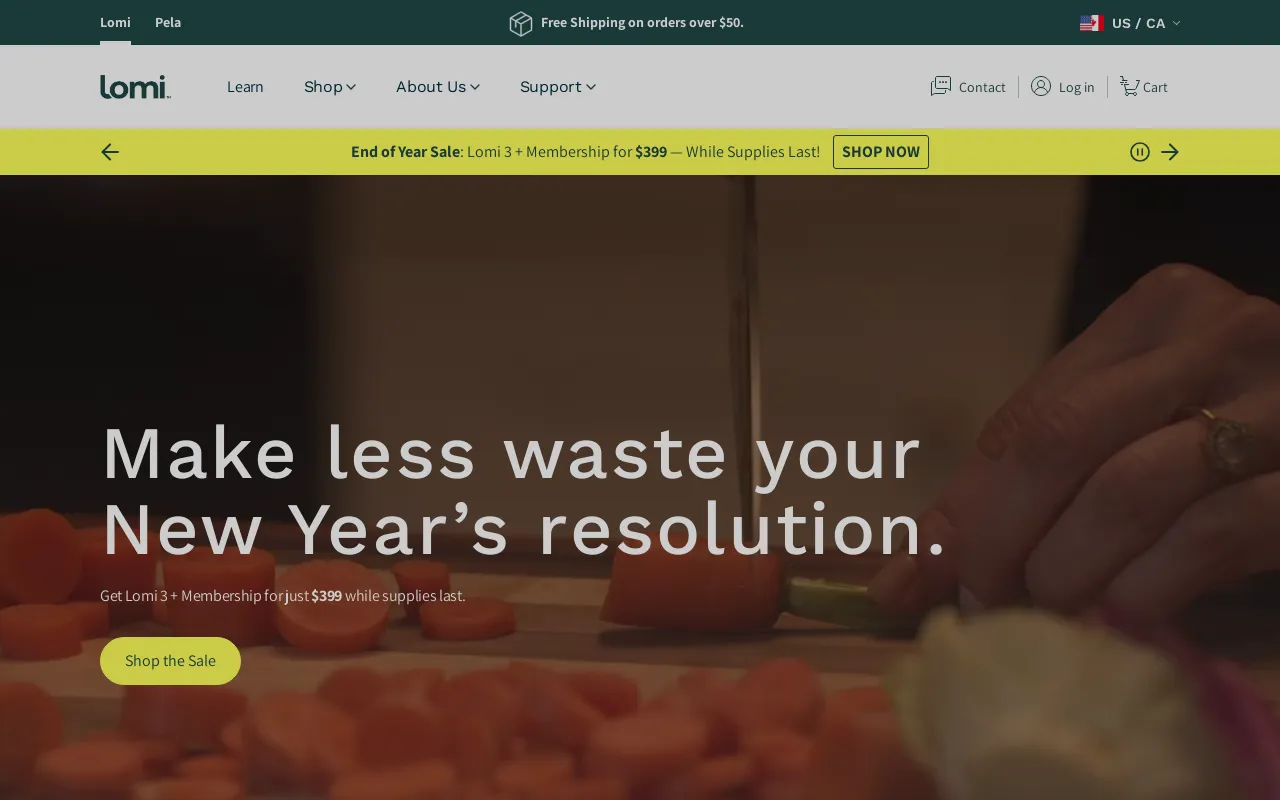Open the Learn menu item
This screenshot has height=800, width=1280.
(245, 87)
